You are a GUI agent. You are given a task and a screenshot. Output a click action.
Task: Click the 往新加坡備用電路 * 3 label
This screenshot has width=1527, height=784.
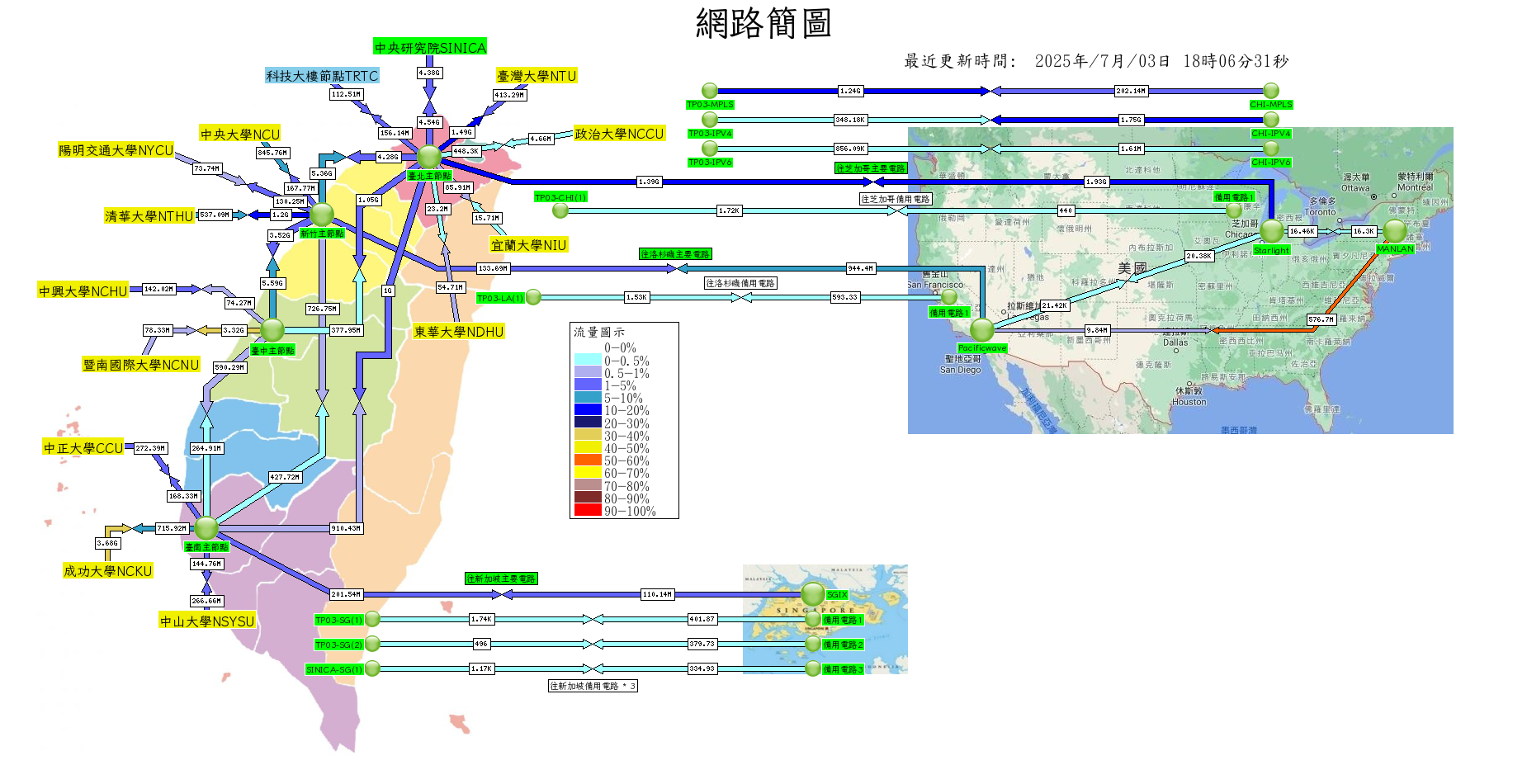(593, 686)
